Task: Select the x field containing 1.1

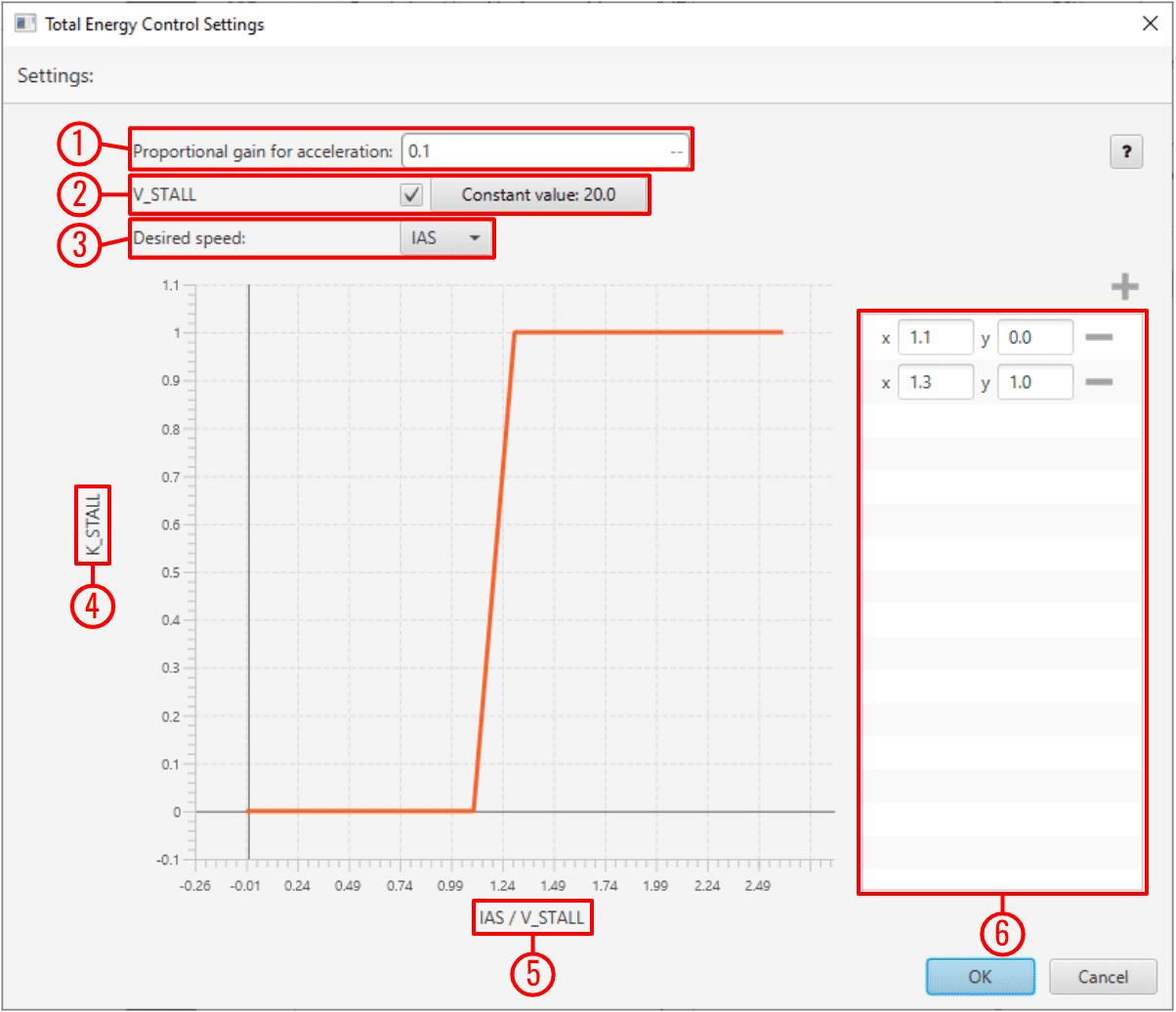Action: tap(935, 338)
